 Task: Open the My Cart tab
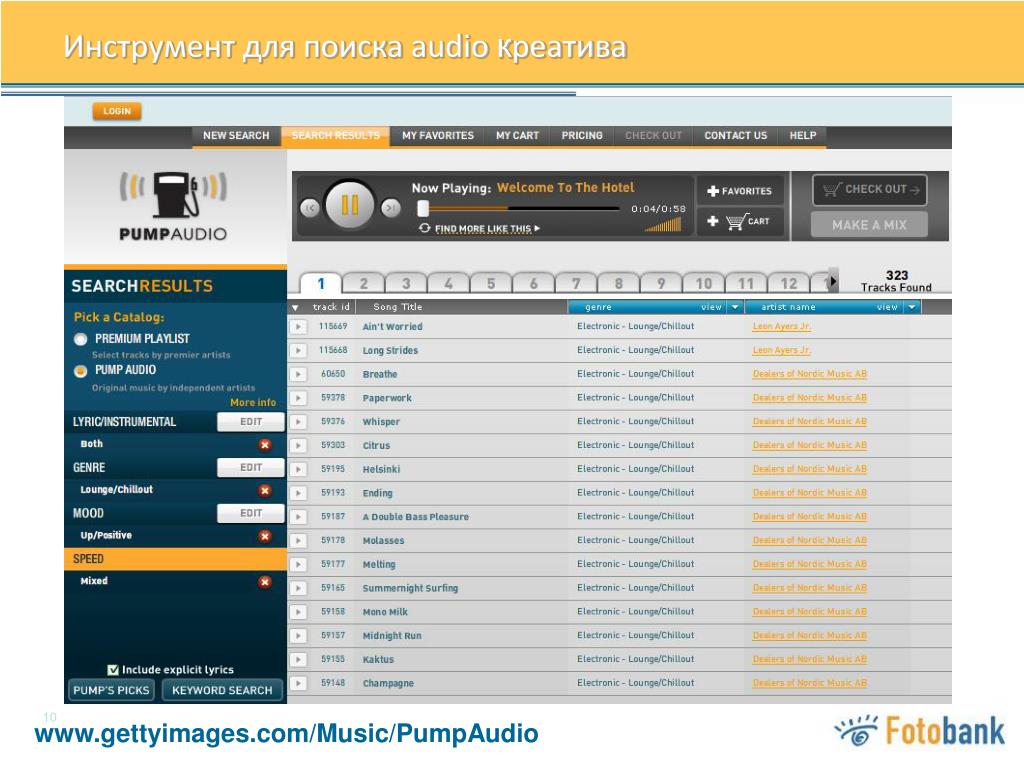click(517, 136)
